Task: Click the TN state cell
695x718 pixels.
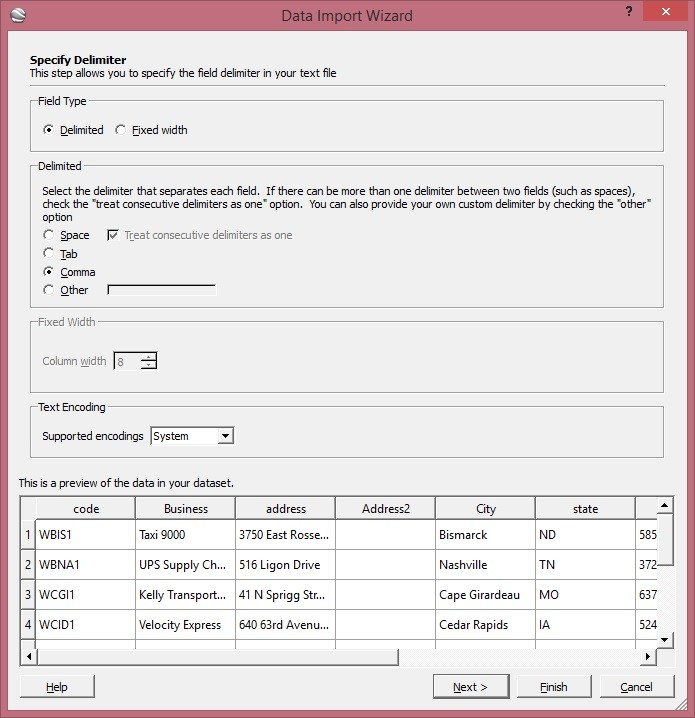Action: [585, 565]
